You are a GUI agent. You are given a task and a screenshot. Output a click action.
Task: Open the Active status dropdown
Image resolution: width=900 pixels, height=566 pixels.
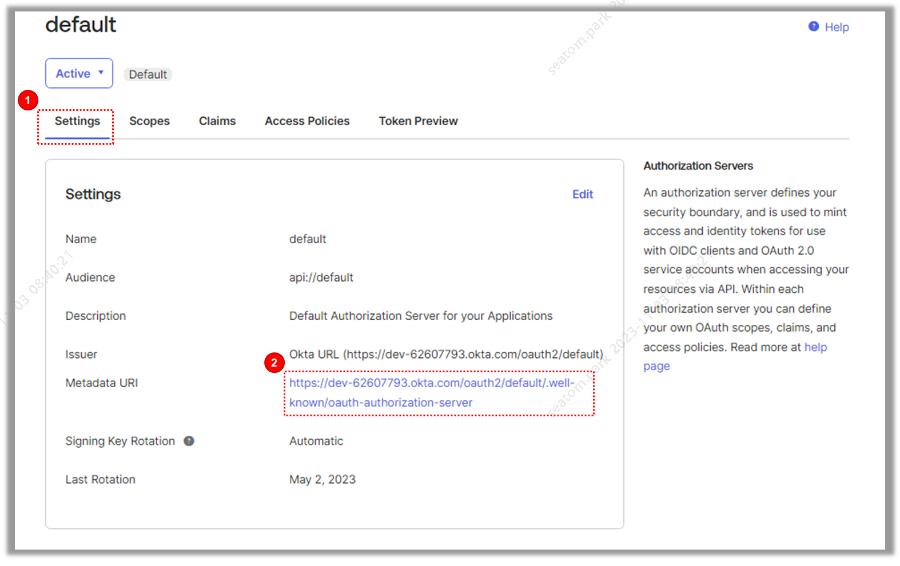(x=79, y=73)
